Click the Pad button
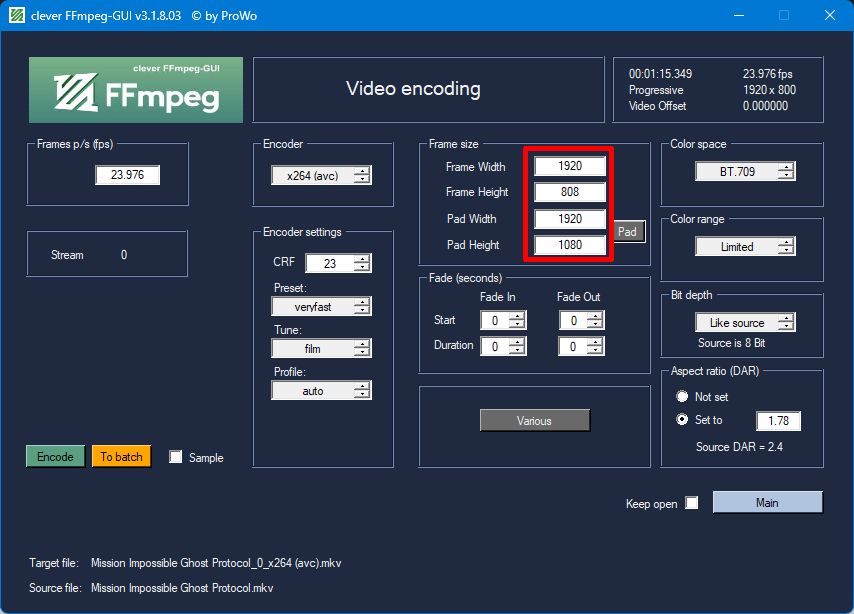This screenshot has height=614, width=854. (x=627, y=232)
